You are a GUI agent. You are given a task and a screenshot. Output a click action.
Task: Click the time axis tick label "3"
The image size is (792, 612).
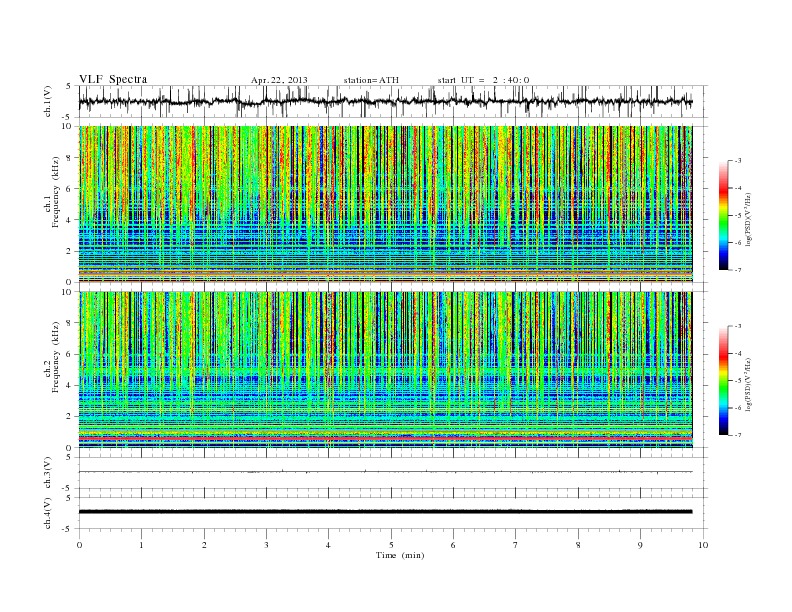click(x=267, y=545)
